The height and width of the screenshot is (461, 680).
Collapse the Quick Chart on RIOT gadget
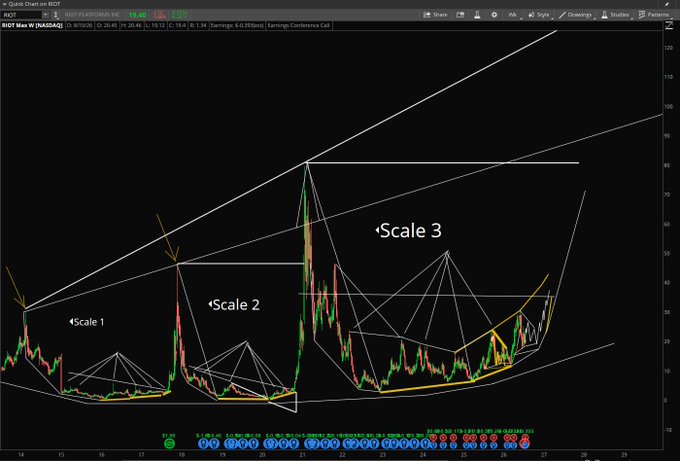click(4, 4)
